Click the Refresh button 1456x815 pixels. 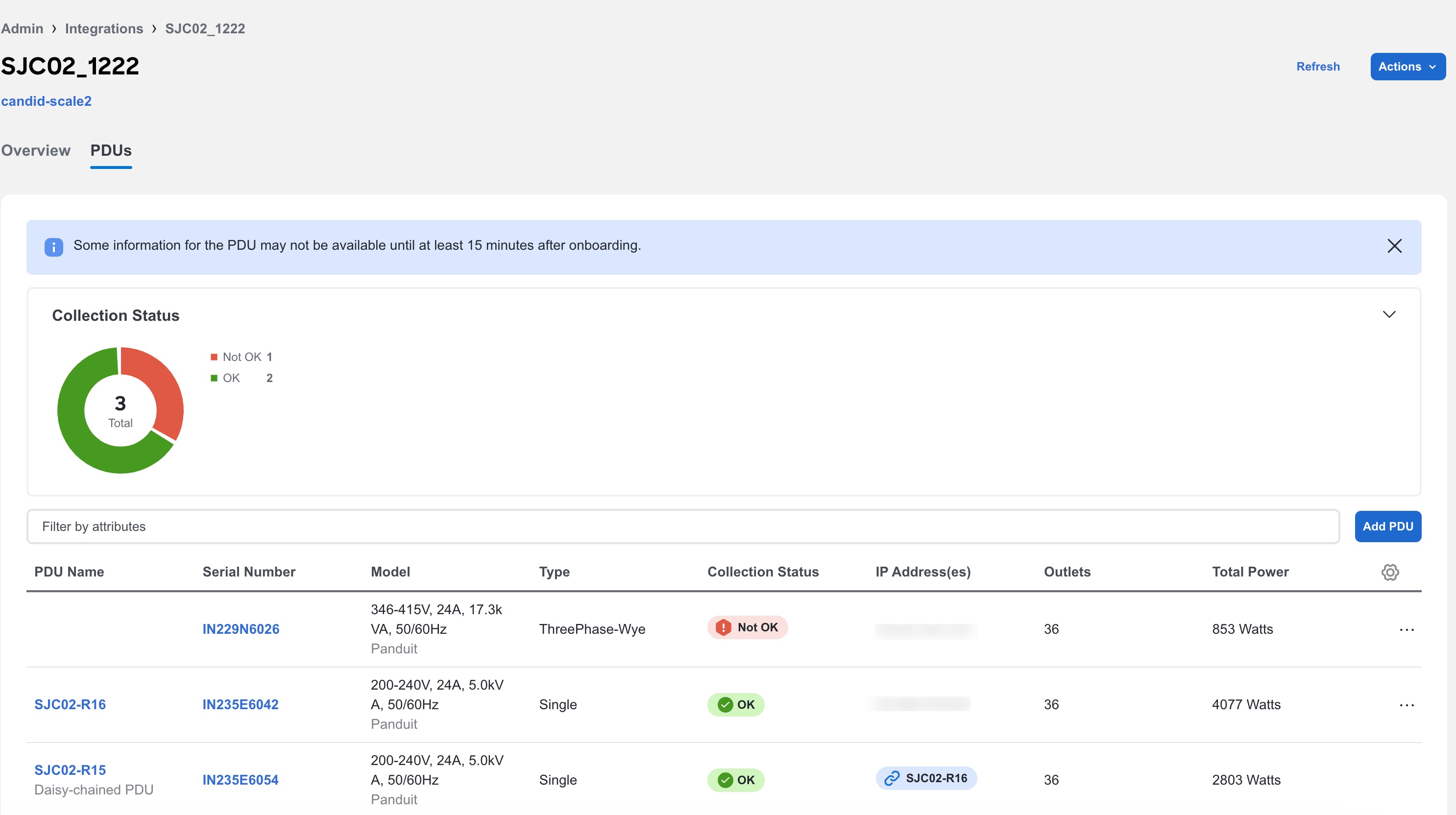point(1318,66)
